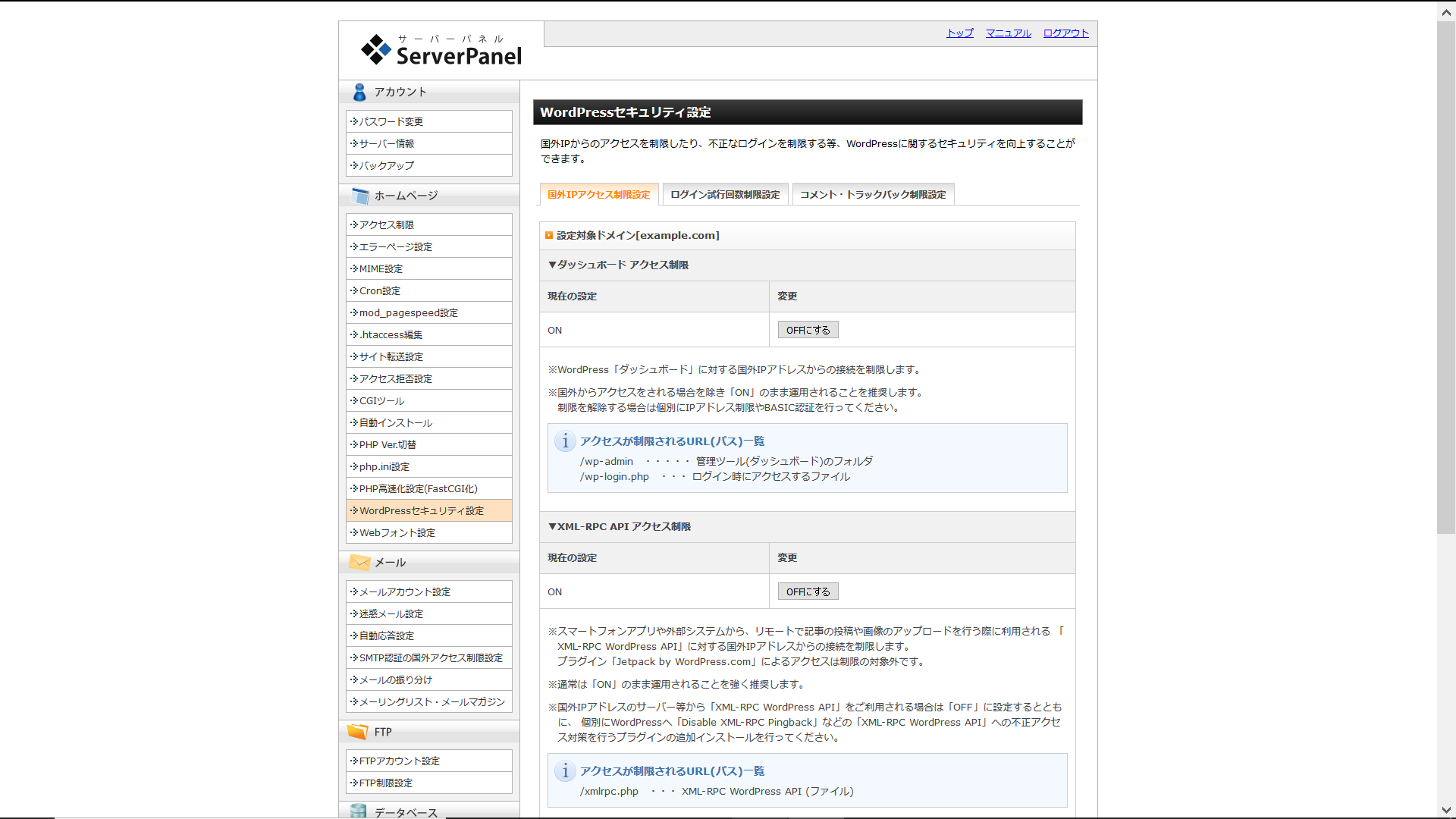
Task: Select the foreign IP access restriction tab
Action: click(599, 194)
